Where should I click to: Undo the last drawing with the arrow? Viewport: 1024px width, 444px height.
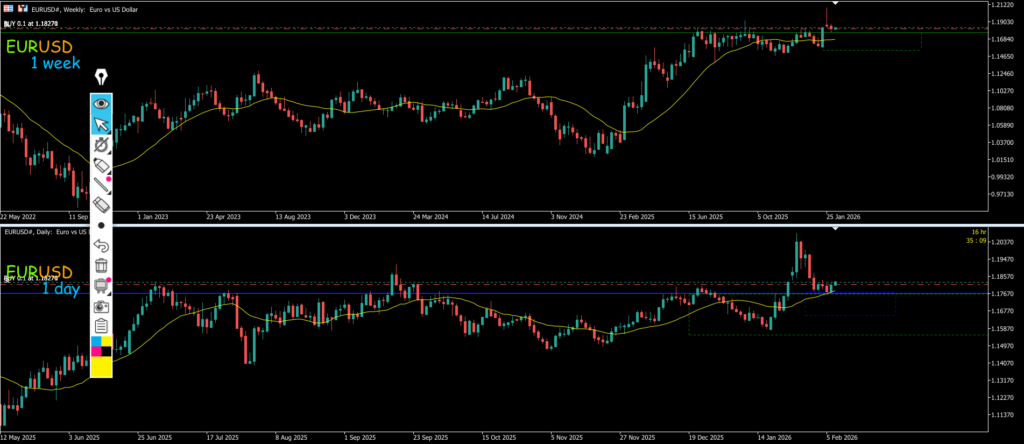point(101,245)
